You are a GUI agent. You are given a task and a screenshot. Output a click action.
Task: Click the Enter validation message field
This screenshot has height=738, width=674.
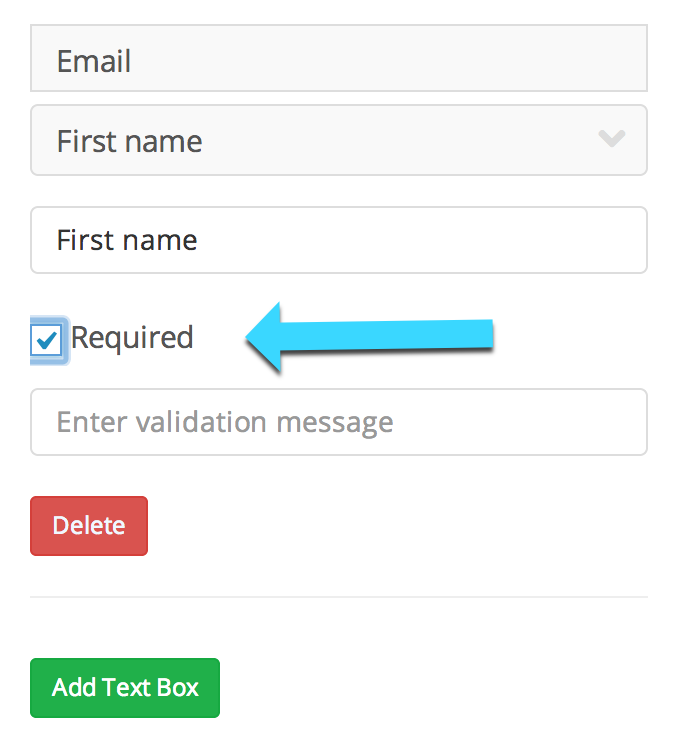[339, 422]
